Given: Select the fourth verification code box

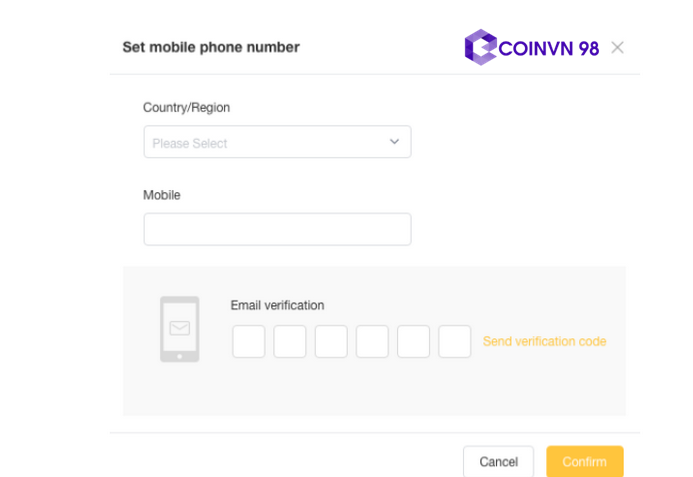Looking at the screenshot, I should [372, 341].
